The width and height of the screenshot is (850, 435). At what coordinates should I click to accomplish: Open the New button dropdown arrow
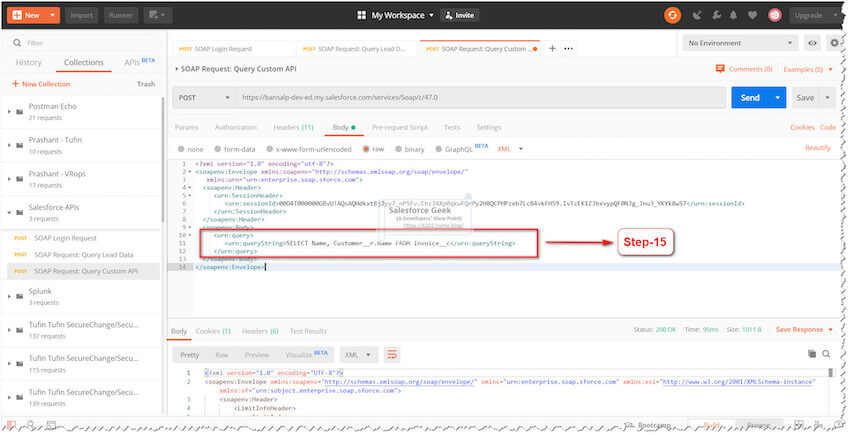pos(52,15)
